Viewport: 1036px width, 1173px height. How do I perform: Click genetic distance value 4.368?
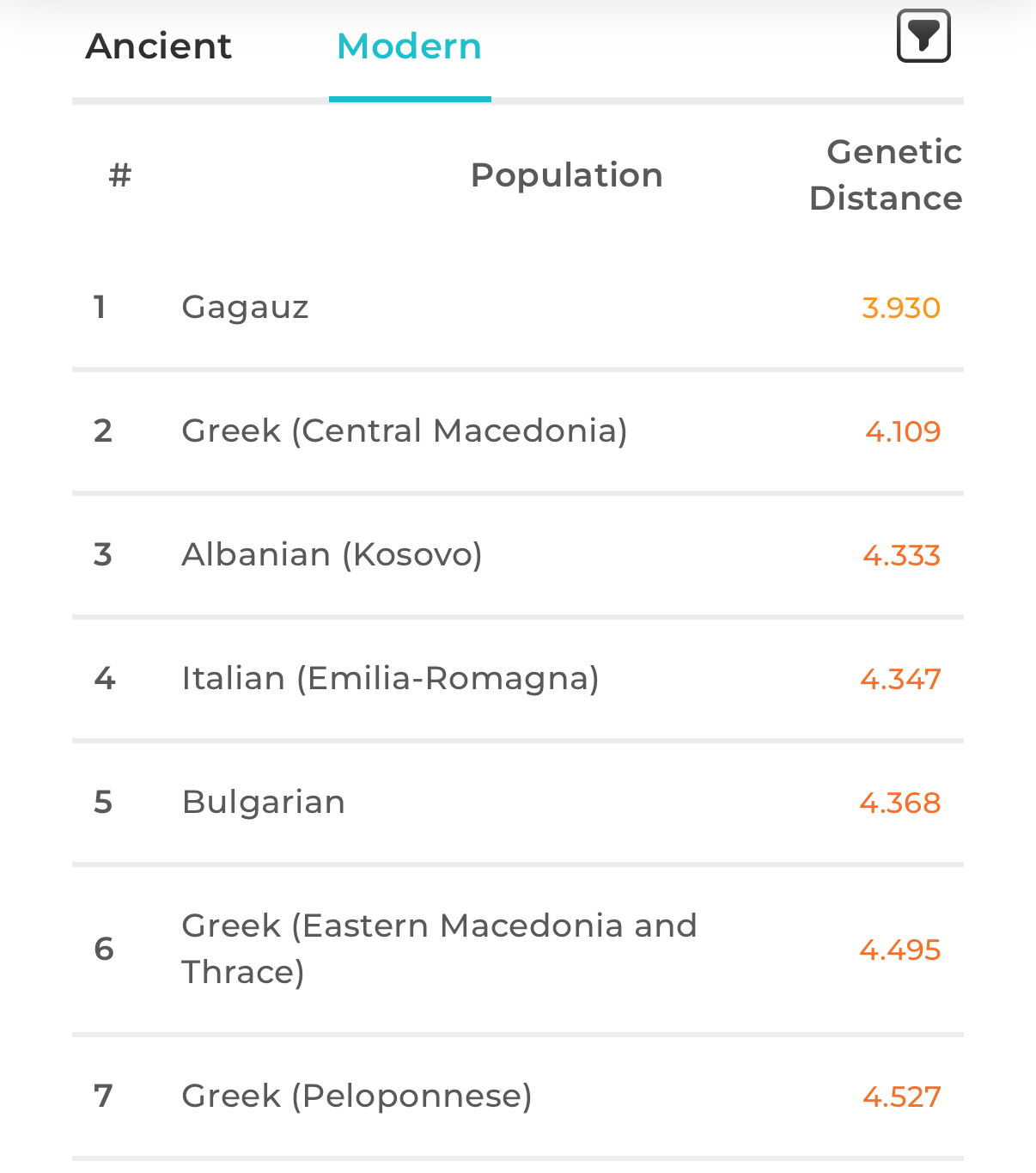(x=900, y=803)
